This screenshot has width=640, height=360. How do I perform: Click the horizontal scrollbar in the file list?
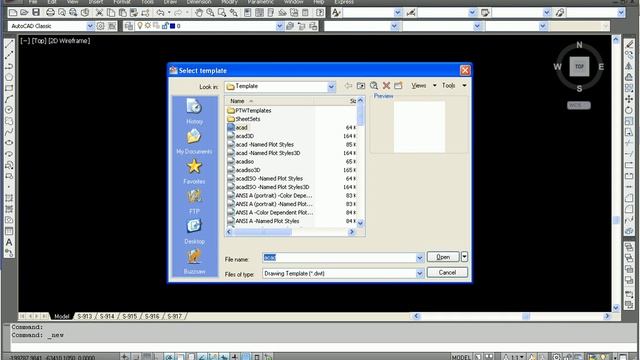coord(290,231)
